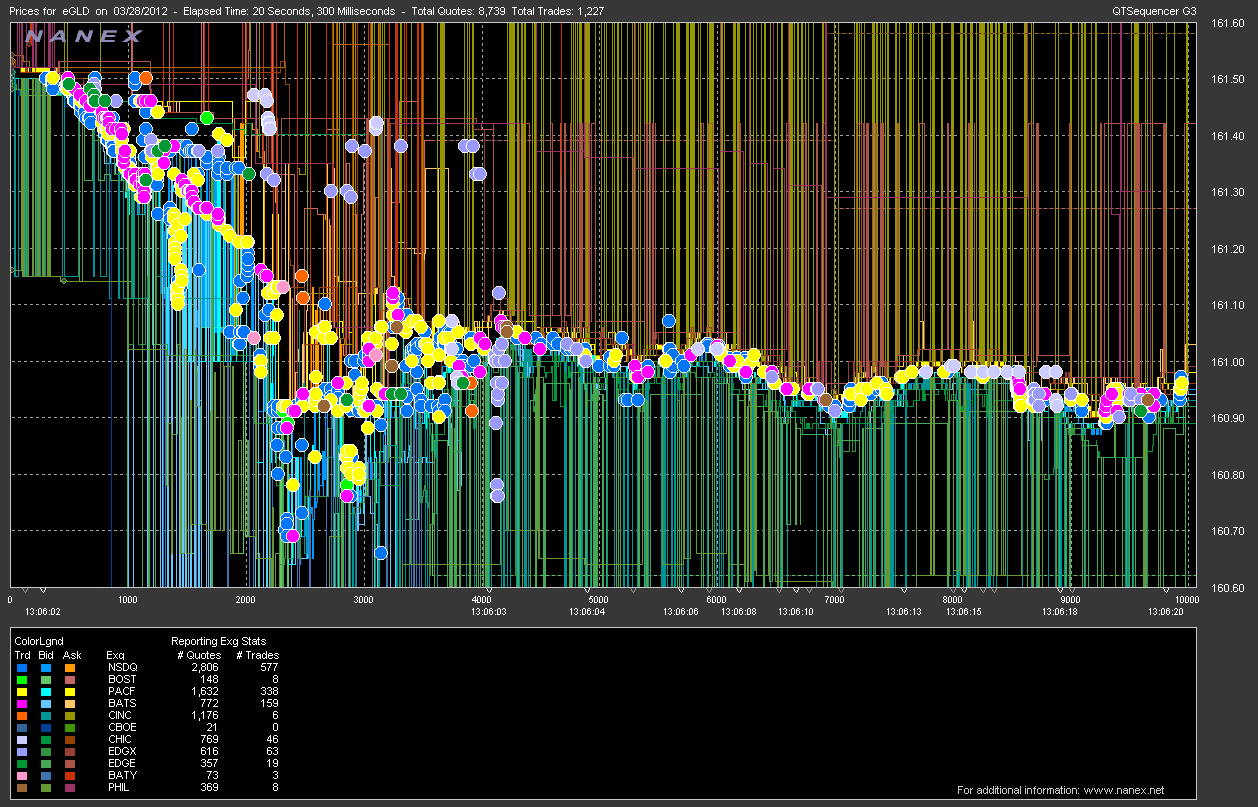Click the CINC exchange label

point(120,715)
